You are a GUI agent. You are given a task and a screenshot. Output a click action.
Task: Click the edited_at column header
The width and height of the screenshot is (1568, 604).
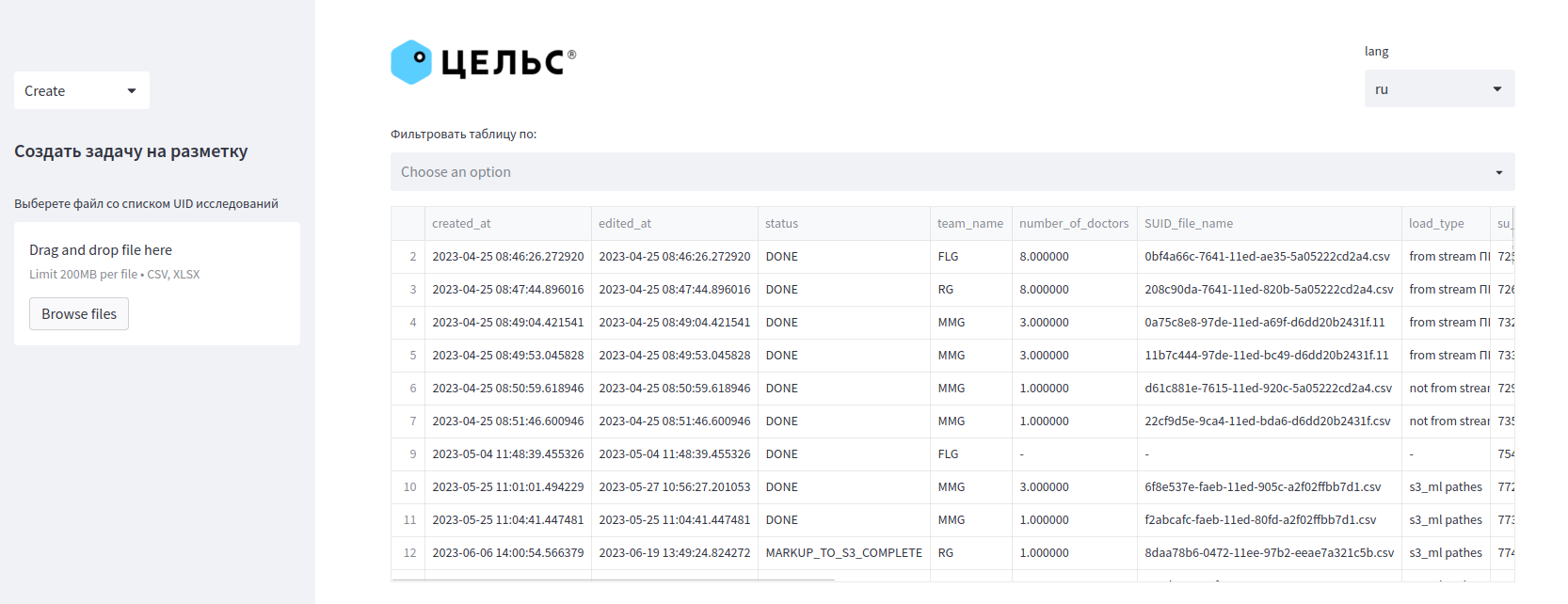(625, 224)
